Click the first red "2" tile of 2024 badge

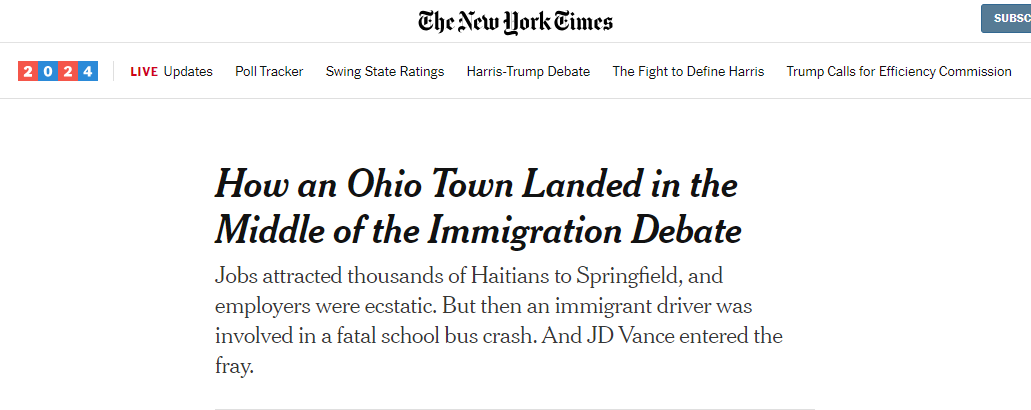[27, 71]
